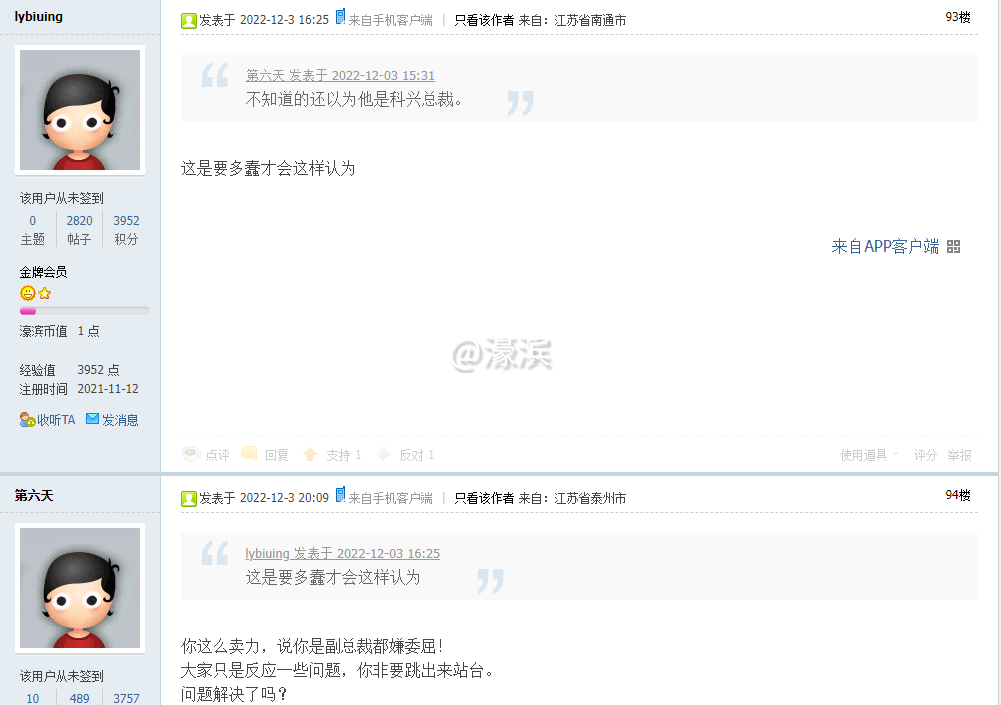The width and height of the screenshot is (1001, 705).
Task: Click the gray 反对 downvote arrow icon
Action: 381,453
